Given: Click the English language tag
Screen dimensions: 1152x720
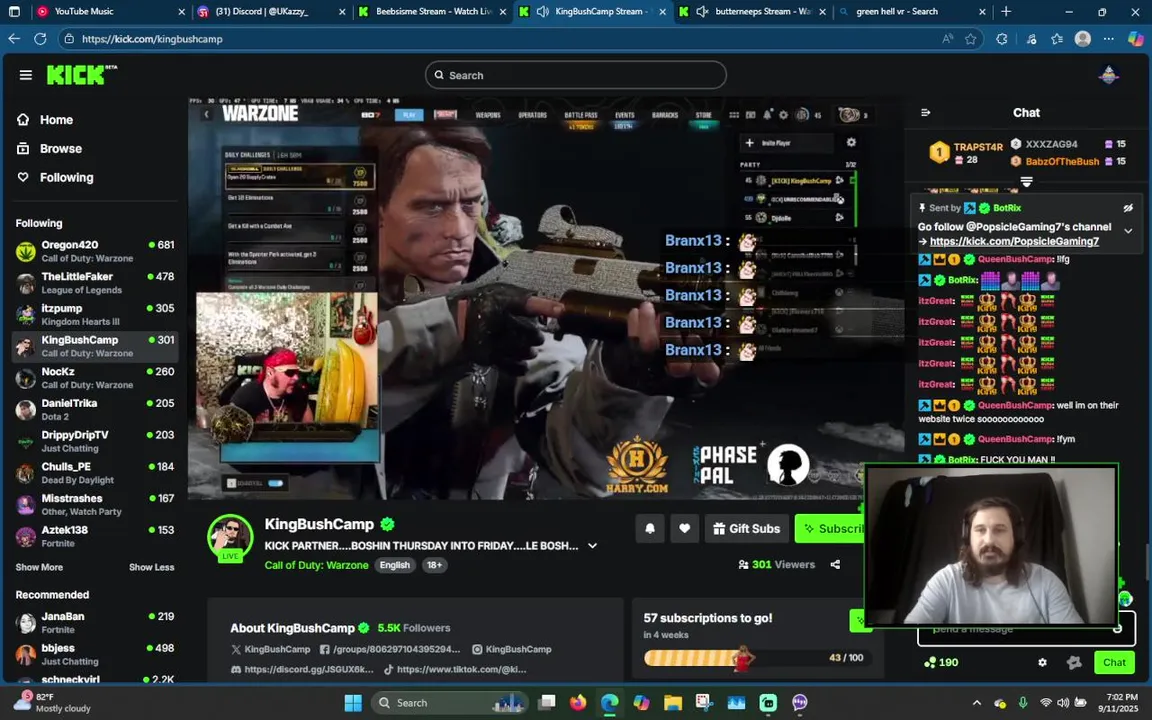Looking at the screenshot, I should coord(395,565).
